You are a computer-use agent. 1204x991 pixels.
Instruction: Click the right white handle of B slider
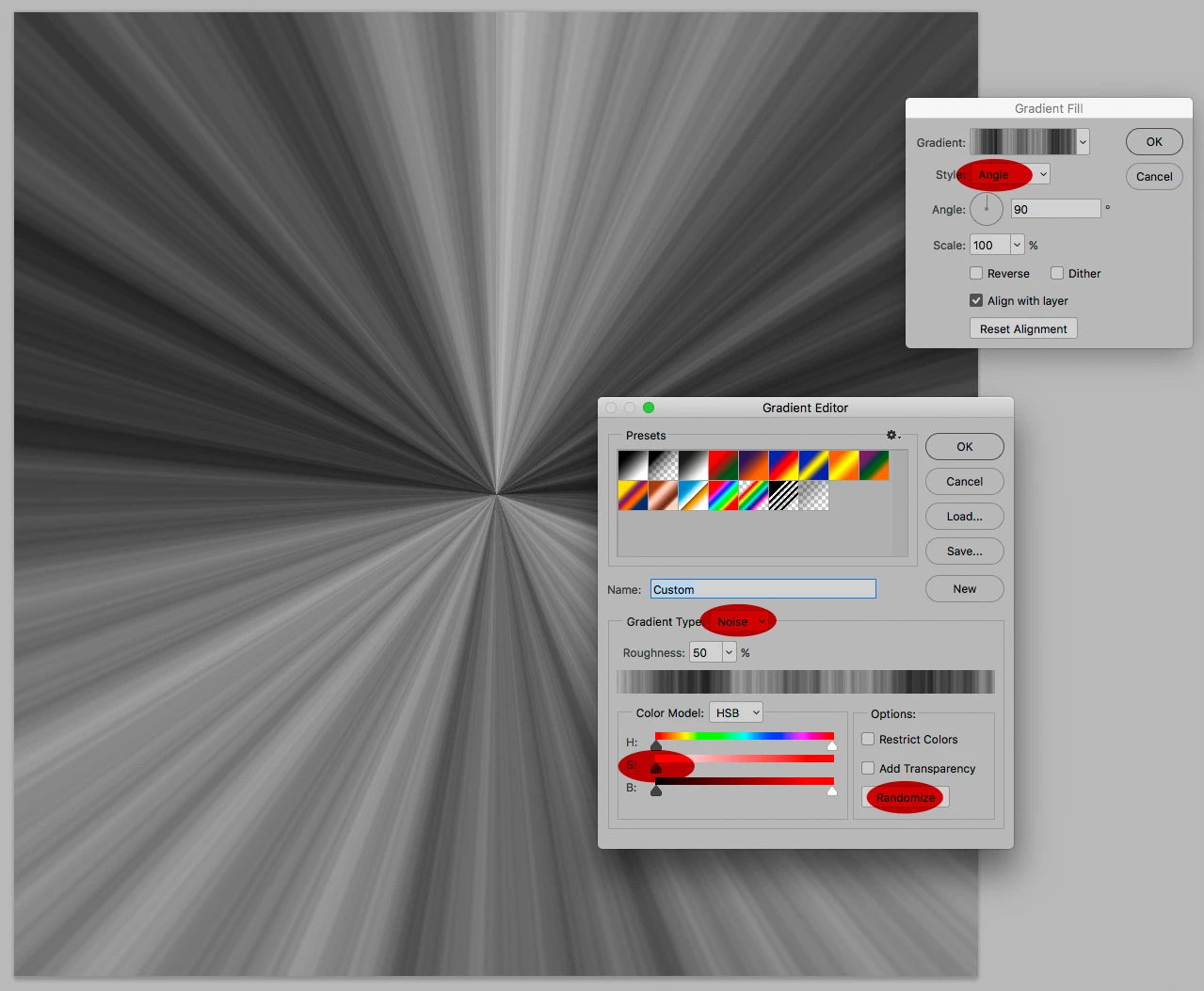832,791
